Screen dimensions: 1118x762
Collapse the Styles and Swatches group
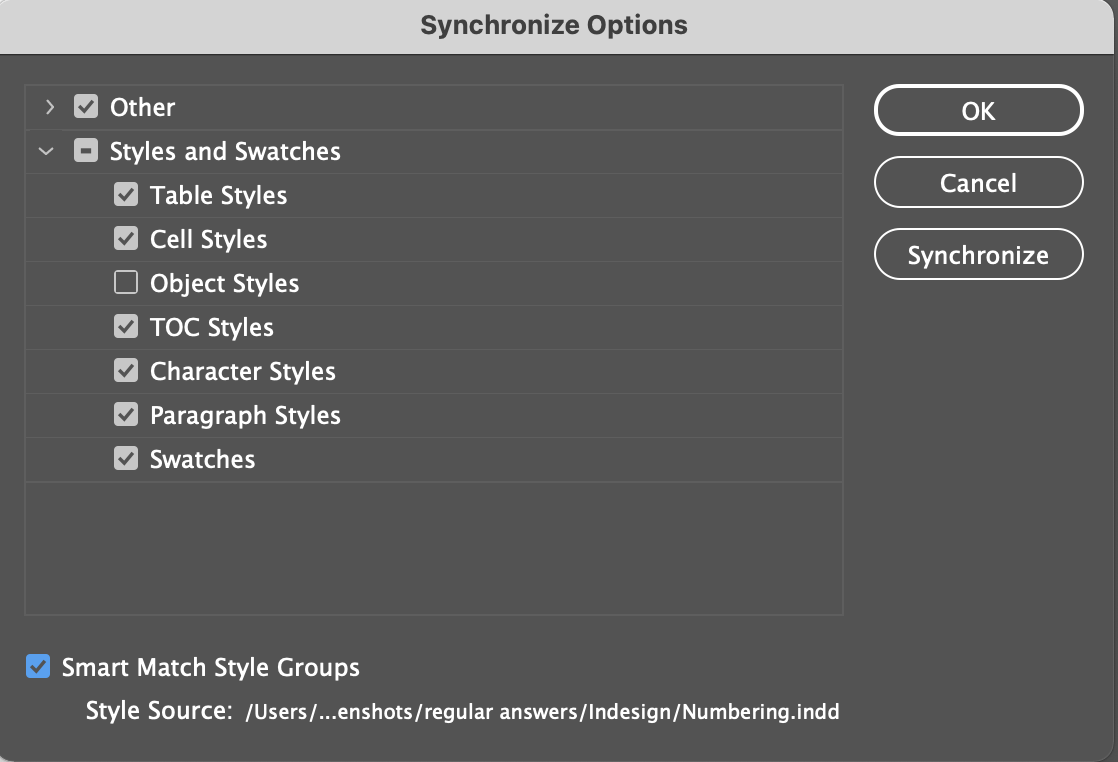click(x=45, y=151)
